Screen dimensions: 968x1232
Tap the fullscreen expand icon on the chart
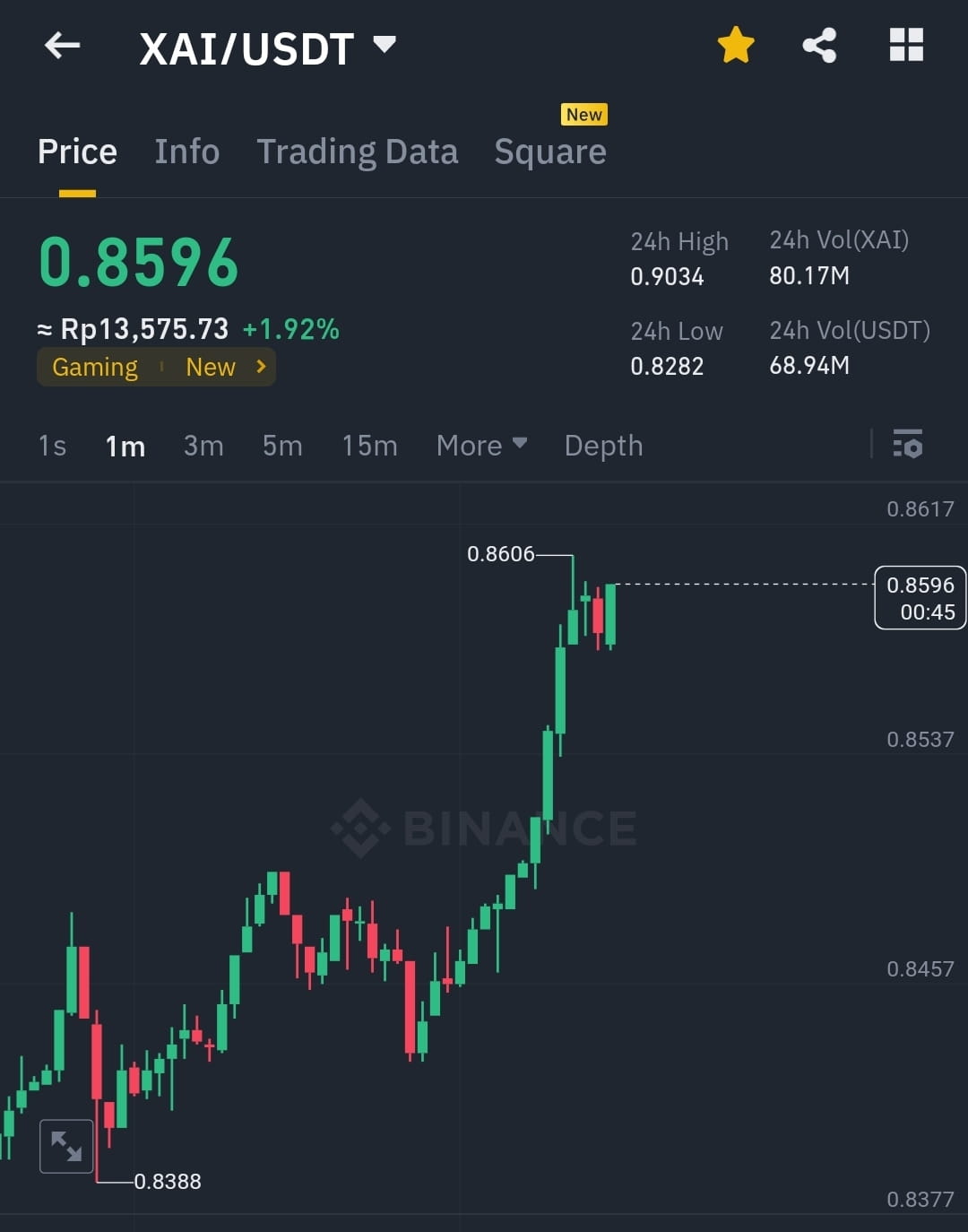coord(68,1145)
